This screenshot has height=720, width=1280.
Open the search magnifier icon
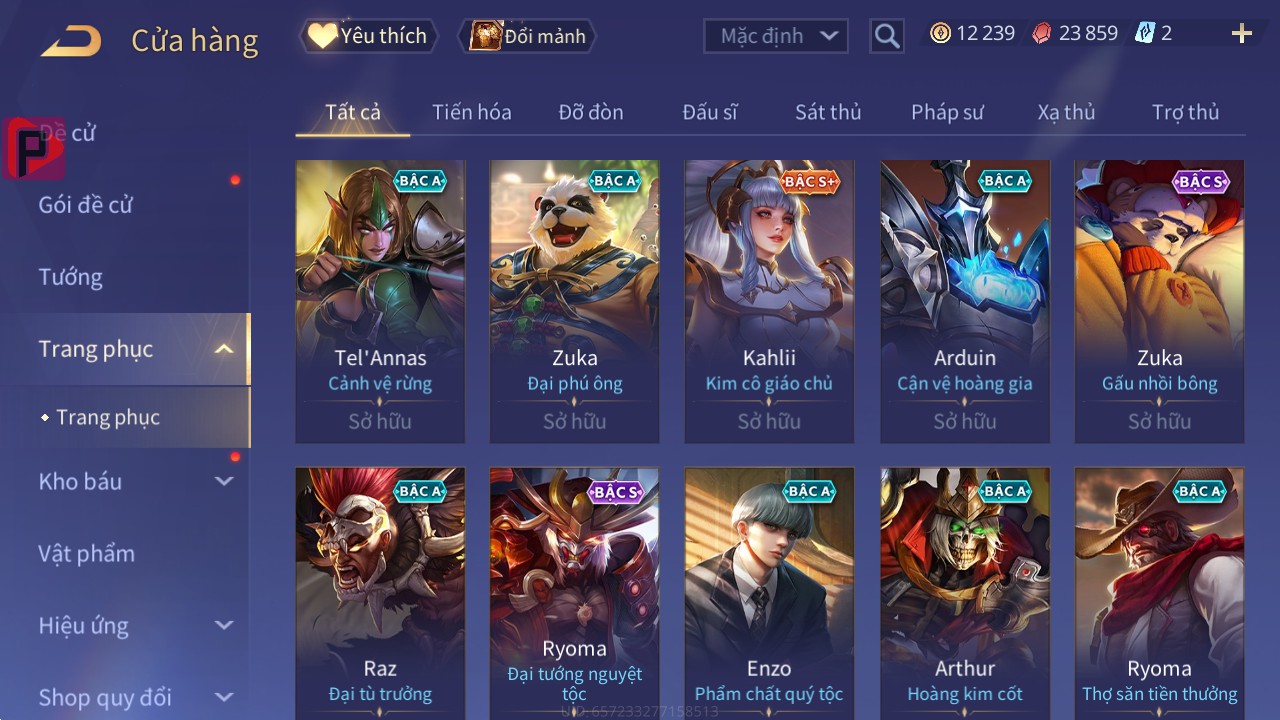(887, 36)
